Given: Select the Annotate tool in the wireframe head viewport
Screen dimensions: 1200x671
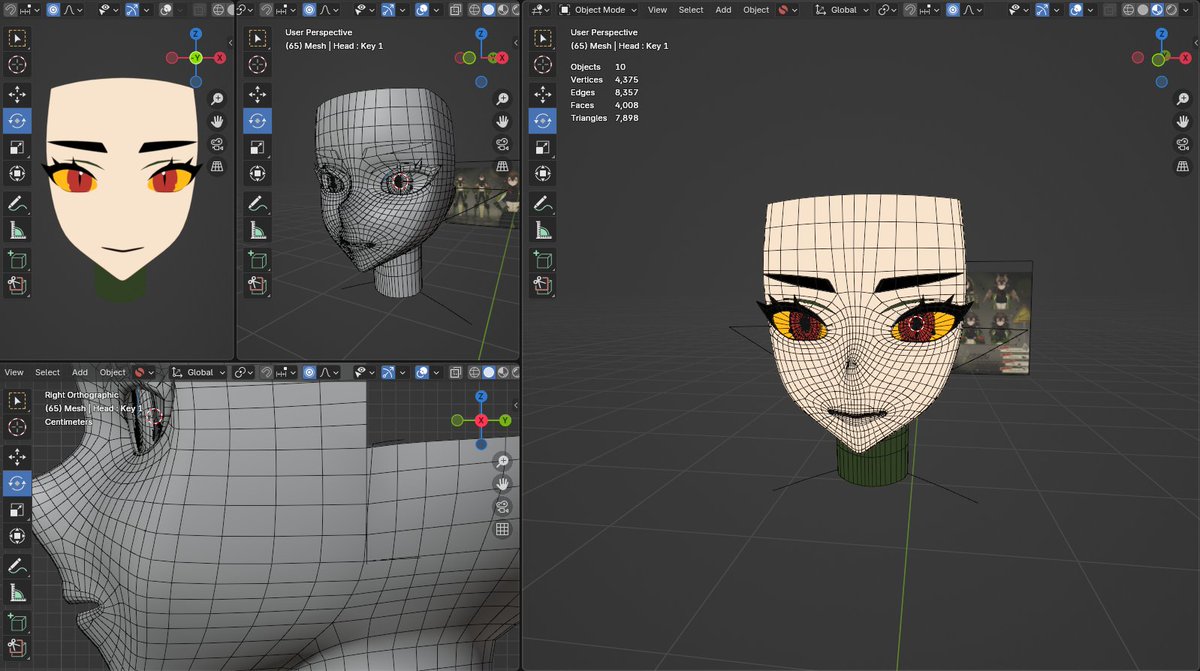Looking at the screenshot, I should pos(257,203).
